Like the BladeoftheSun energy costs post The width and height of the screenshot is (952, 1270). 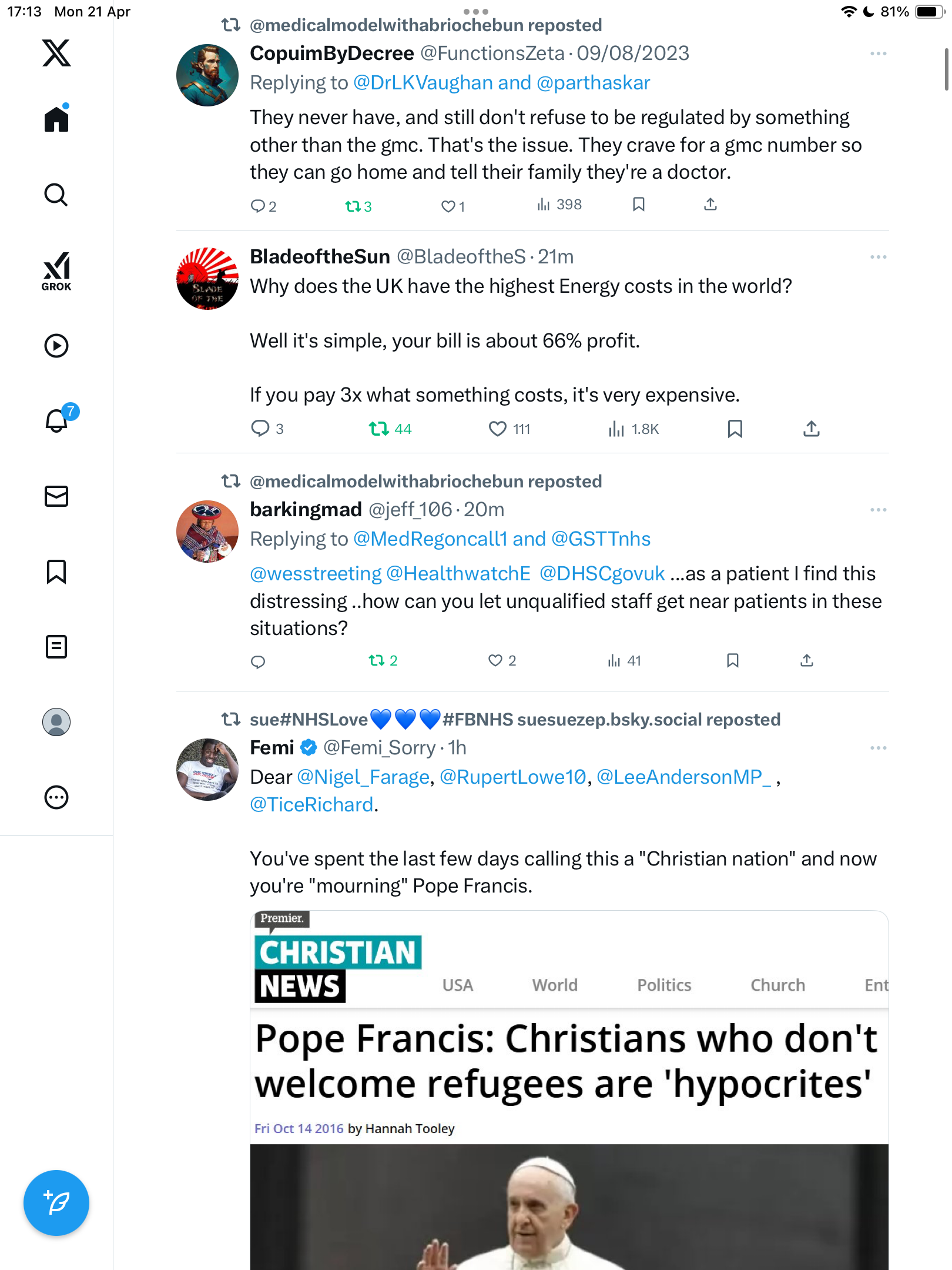point(497,429)
